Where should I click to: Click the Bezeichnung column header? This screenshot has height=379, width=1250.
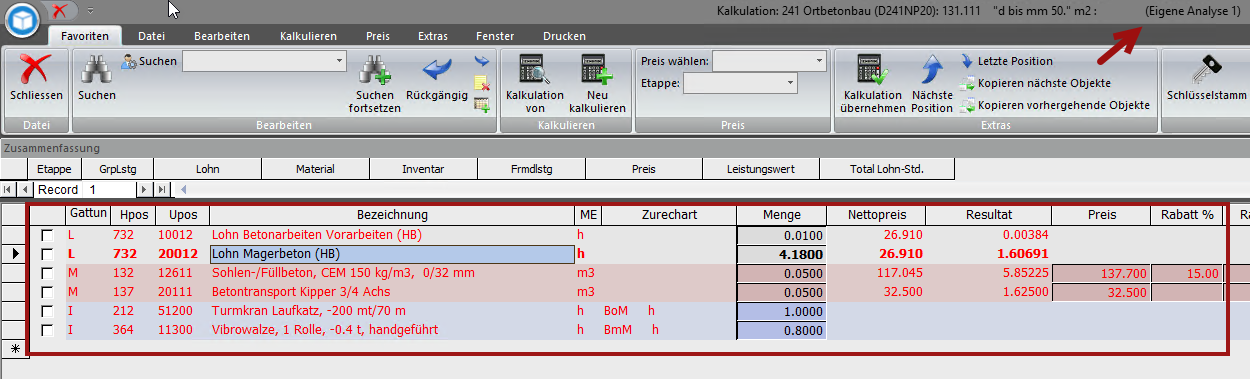pyautogui.click(x=392, y=215)
